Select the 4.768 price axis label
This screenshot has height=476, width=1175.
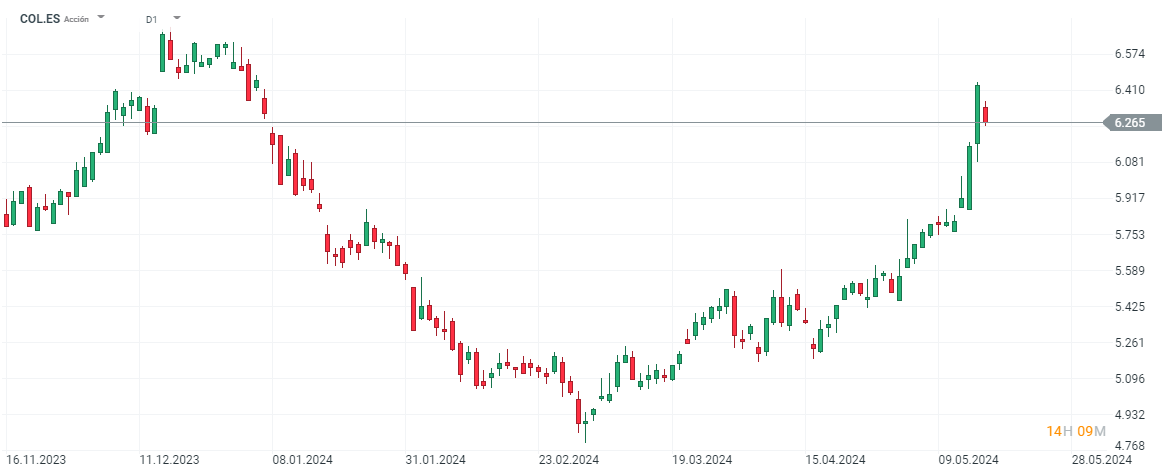pyautogui.click(x=1129, y=446)
